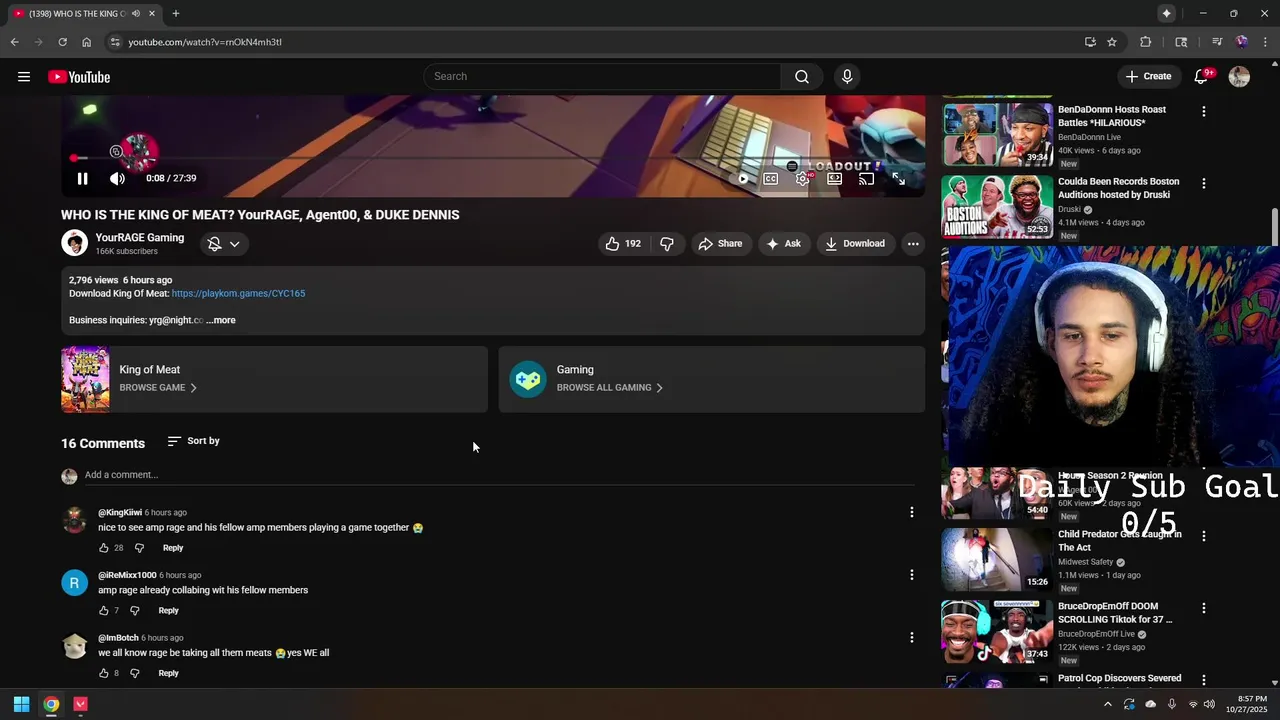Open the playkom.games download link
The image size is (1280, 720).
[238, 294]
